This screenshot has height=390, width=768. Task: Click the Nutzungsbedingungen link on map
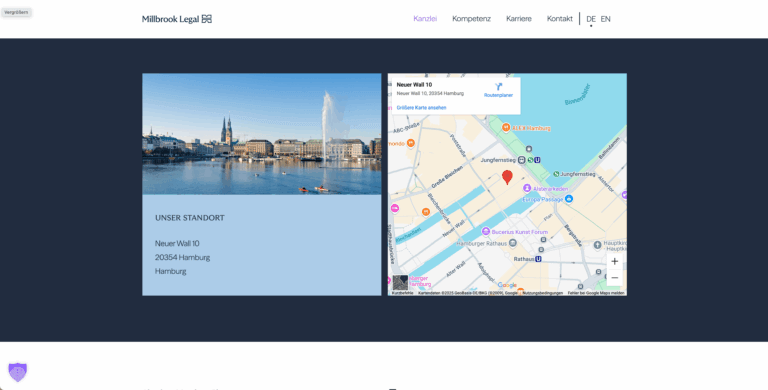[x=542, y=293]
